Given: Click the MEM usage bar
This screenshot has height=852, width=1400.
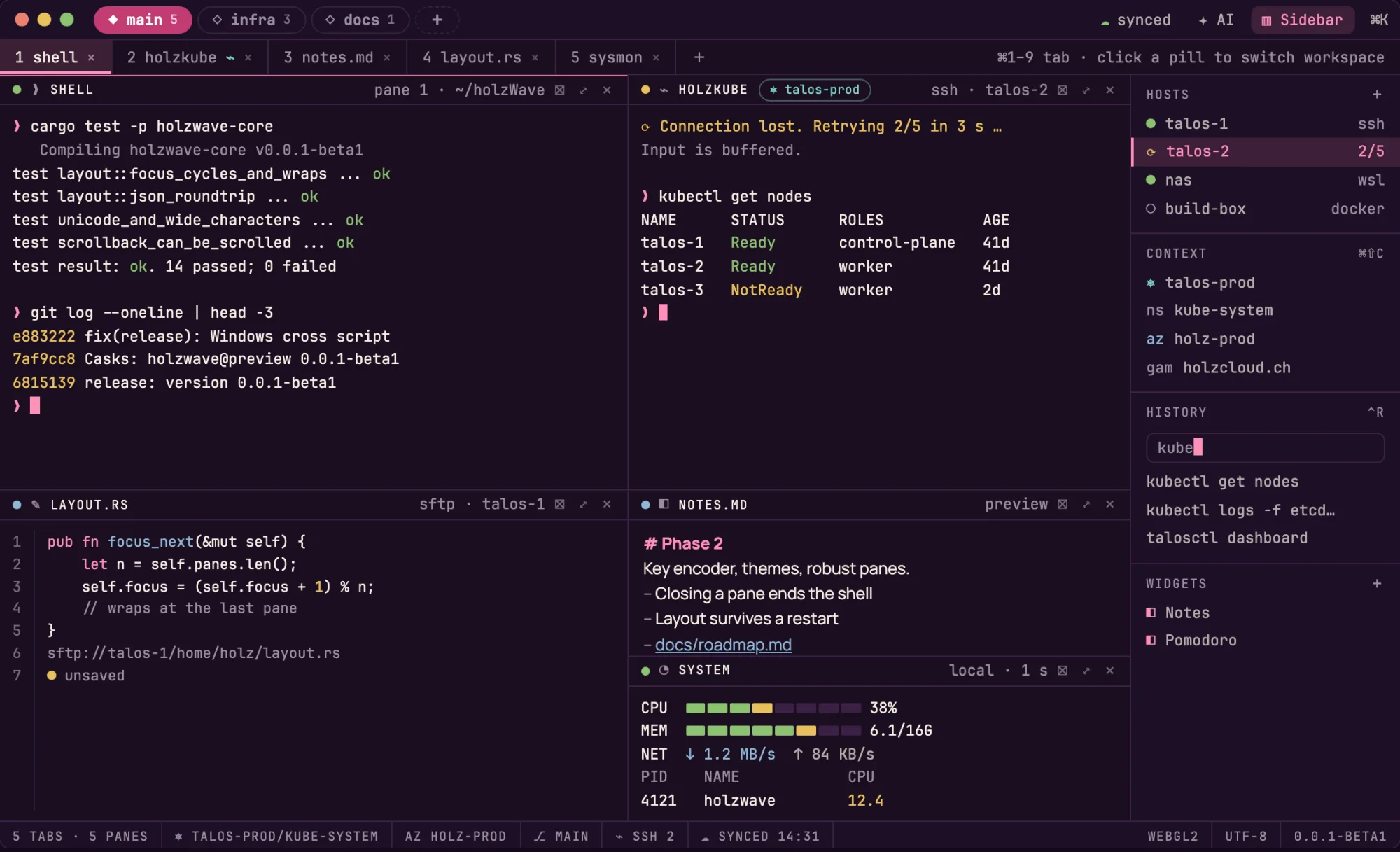Looking at the screenshot, I should (773, 730).
